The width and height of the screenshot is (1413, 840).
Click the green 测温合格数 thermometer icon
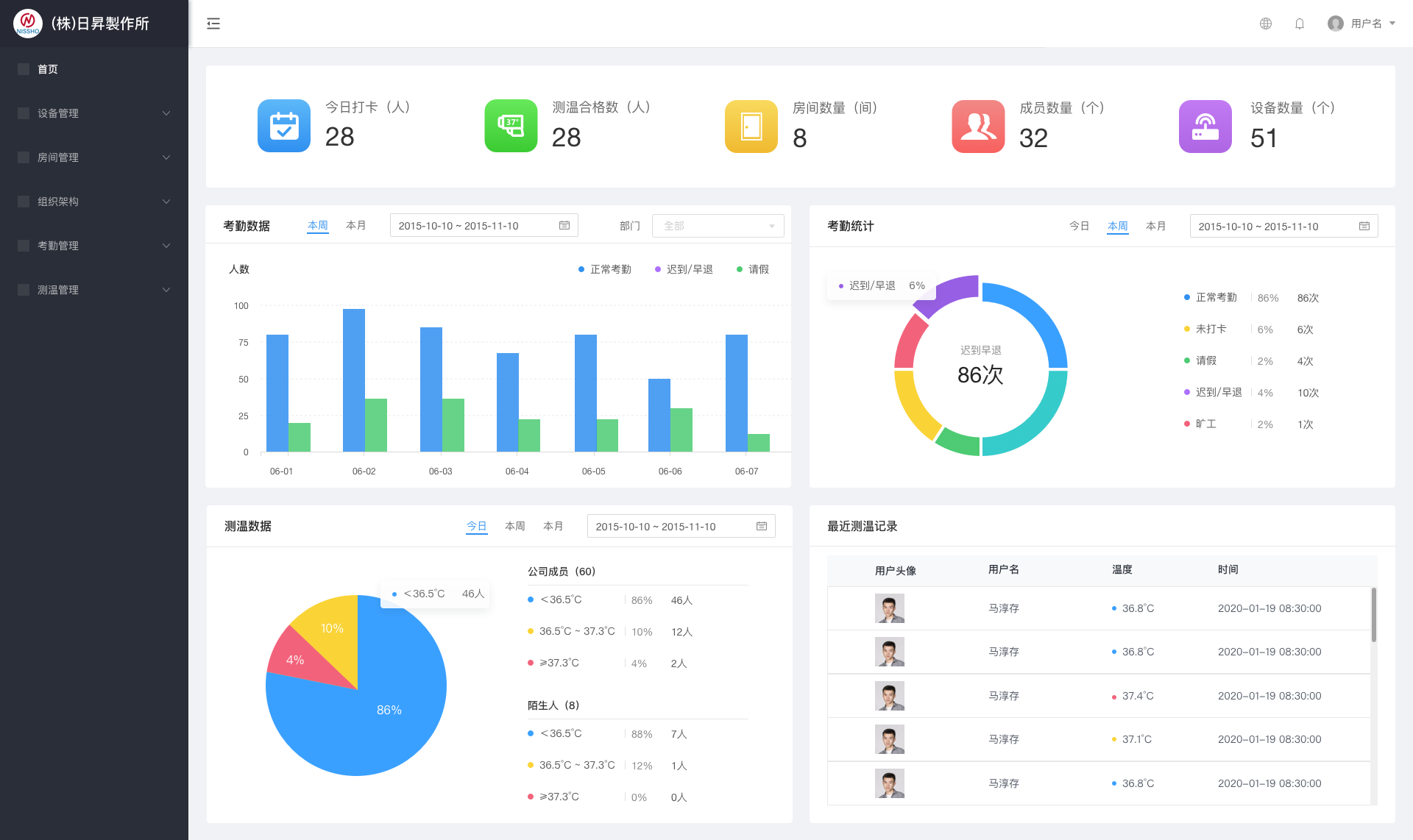point(511,126)
